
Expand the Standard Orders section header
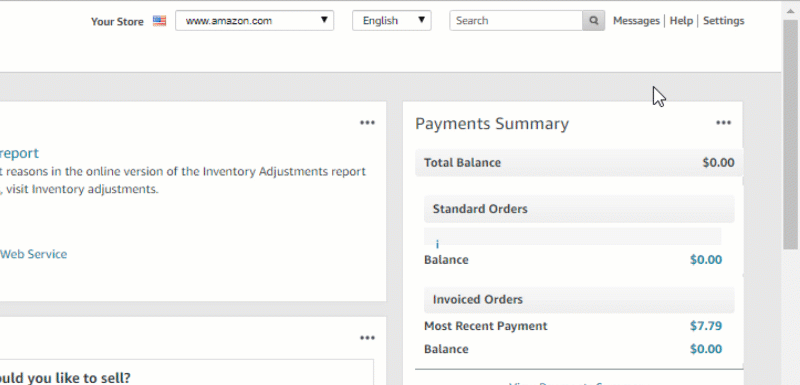pyautogui.click(x=579, y=209)
